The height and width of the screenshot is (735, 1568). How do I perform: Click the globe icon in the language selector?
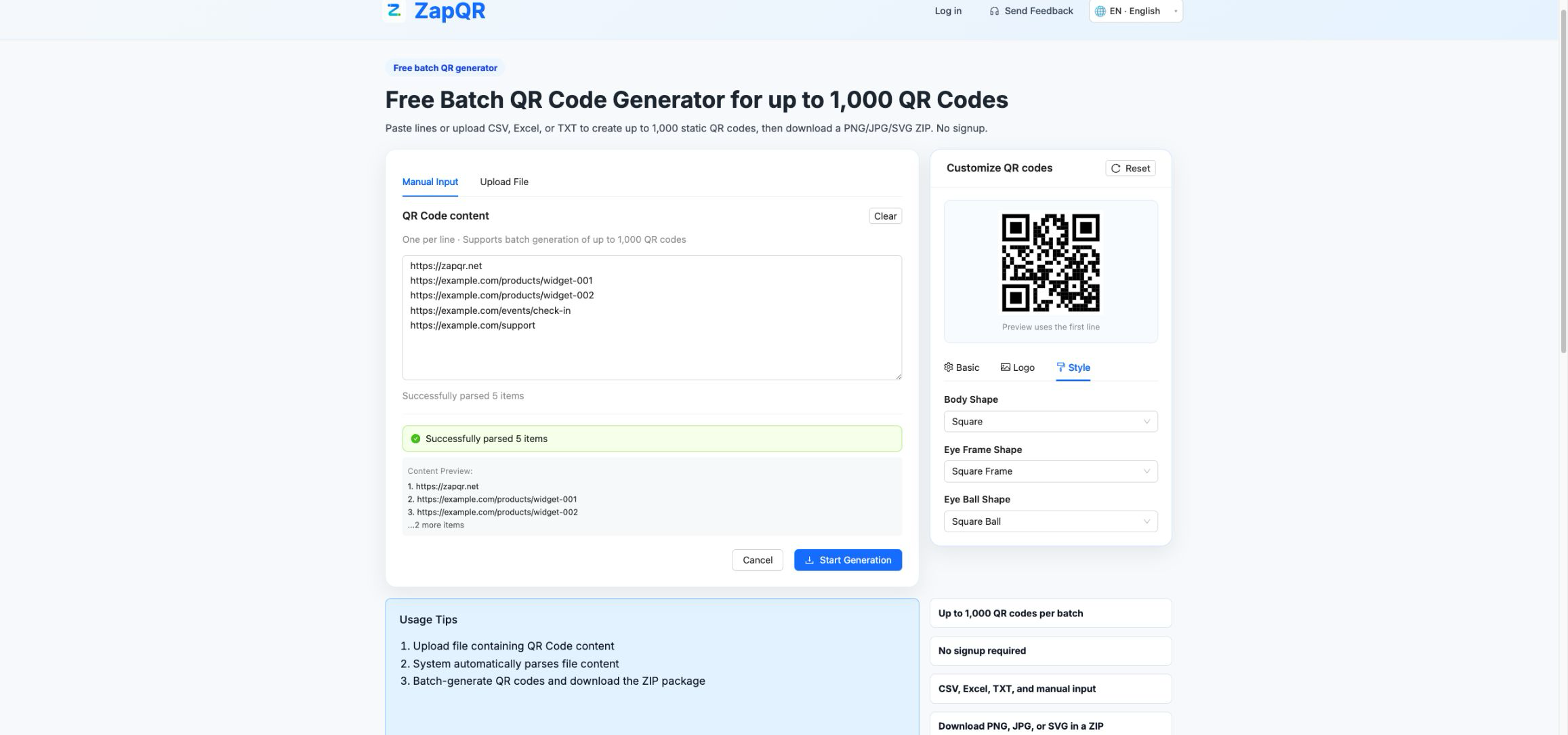click(1100, 11)
